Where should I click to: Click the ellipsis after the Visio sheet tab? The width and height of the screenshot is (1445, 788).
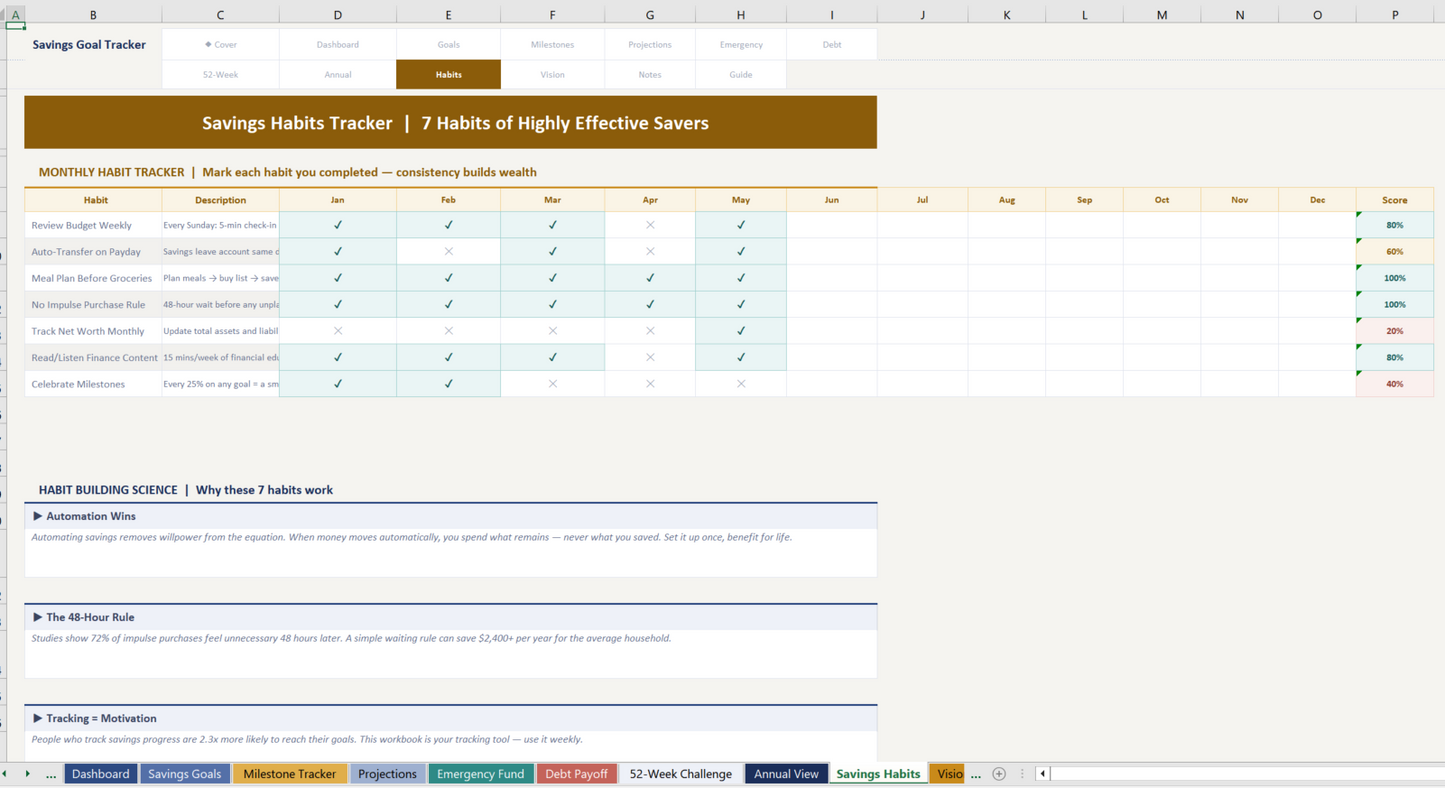click(x=976, y=774)
